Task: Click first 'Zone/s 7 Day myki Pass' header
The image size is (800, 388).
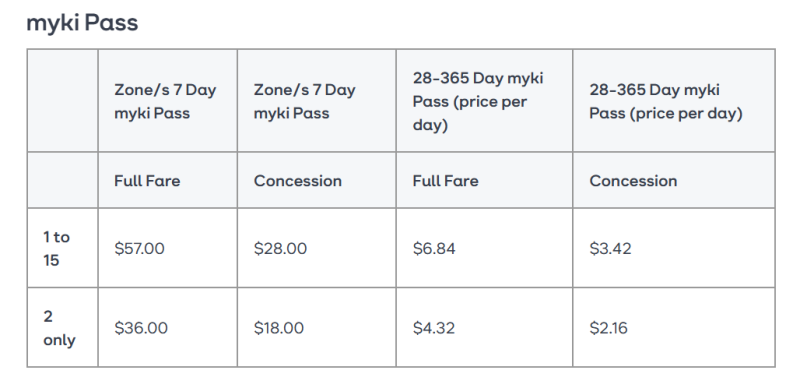Action: click(x=165, y=101)
